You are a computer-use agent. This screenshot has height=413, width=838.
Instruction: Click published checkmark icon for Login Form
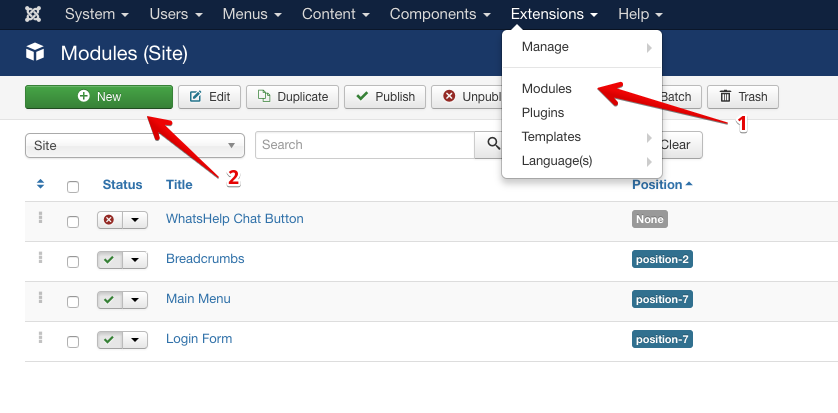[x=110, y=340]
